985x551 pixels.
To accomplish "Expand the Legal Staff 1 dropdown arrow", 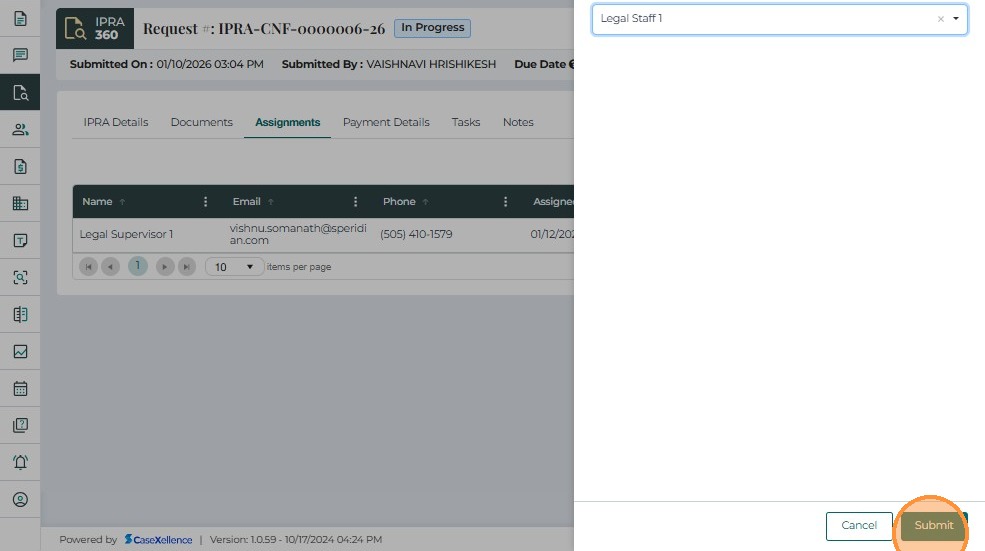I will coord(956,19).
